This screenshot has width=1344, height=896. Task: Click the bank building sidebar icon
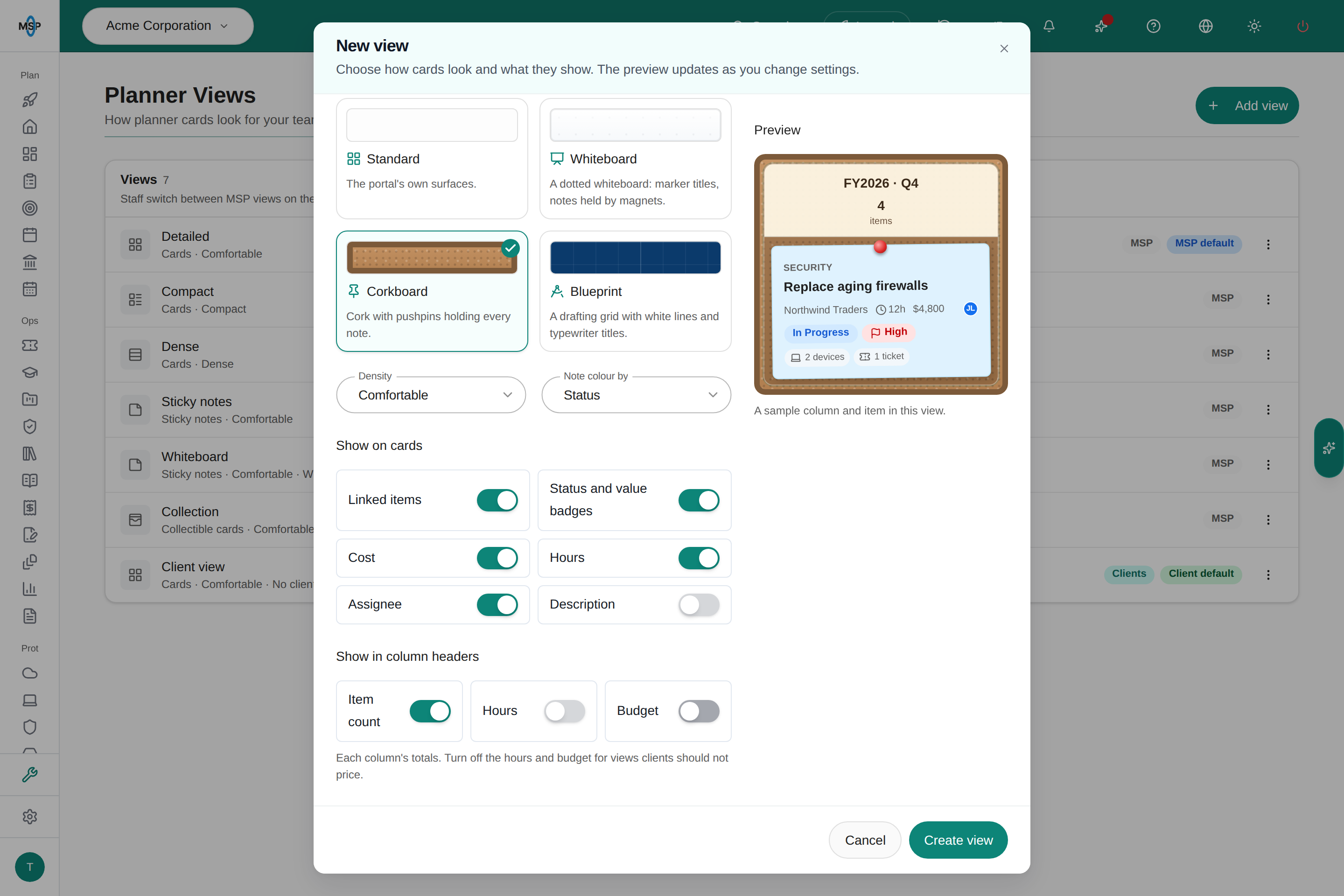tap(30, 262)
